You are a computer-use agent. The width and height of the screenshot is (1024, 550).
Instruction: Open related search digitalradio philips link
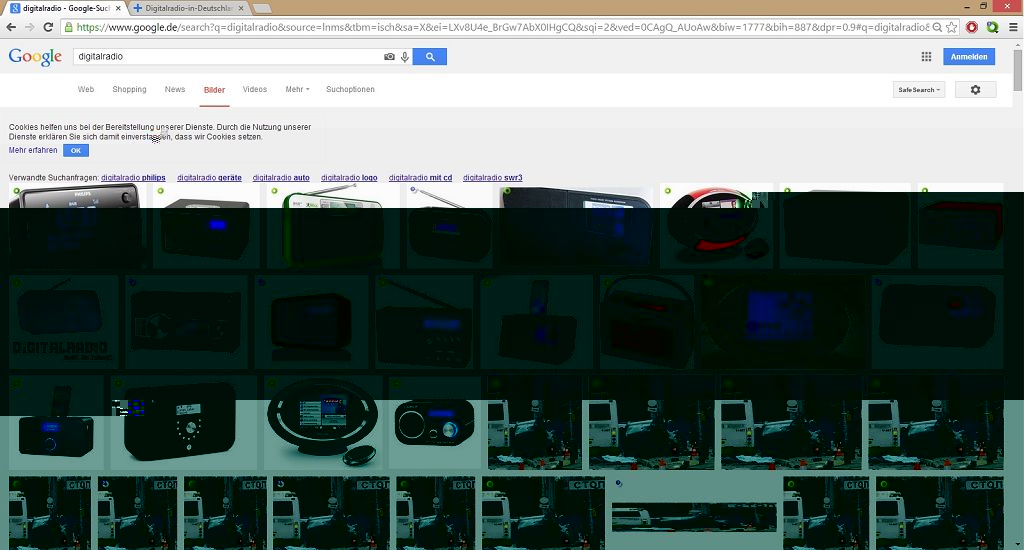click(x=133, y=178)
